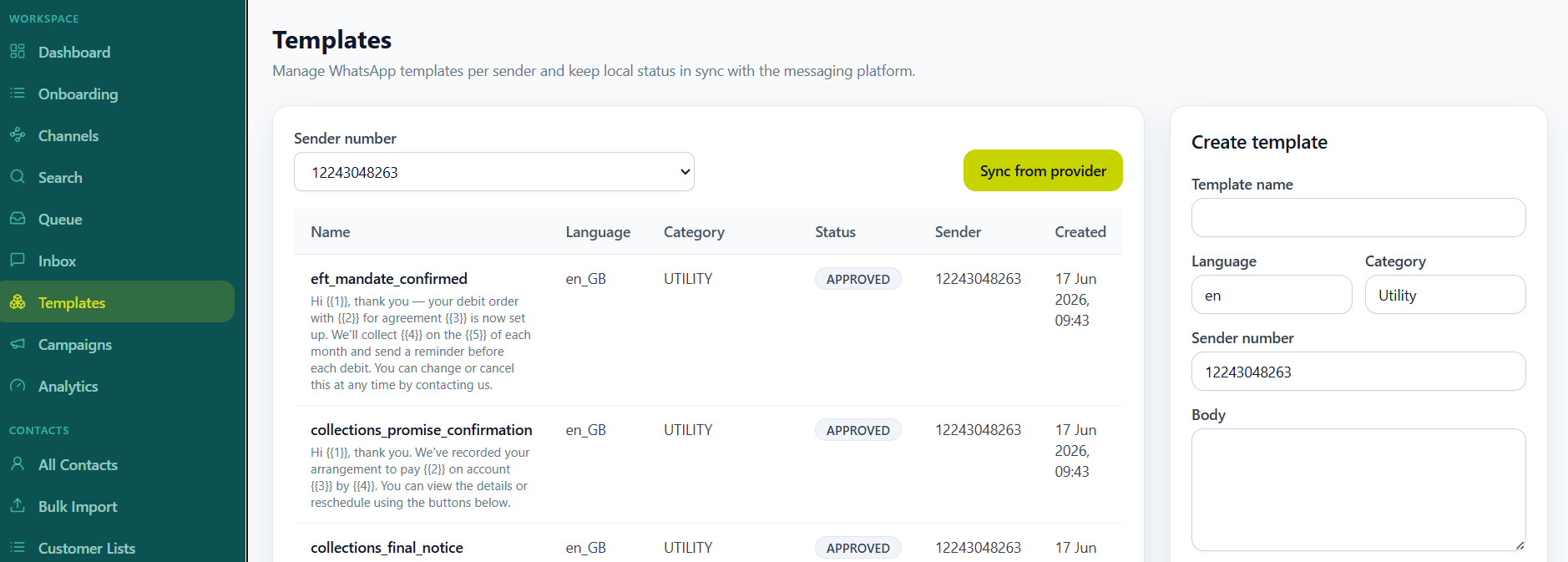Screen dimensions: 1568x562
Task: Click sender 12243048263 in eft_mandate_confirmed row
Action: (x=978, y=279)
